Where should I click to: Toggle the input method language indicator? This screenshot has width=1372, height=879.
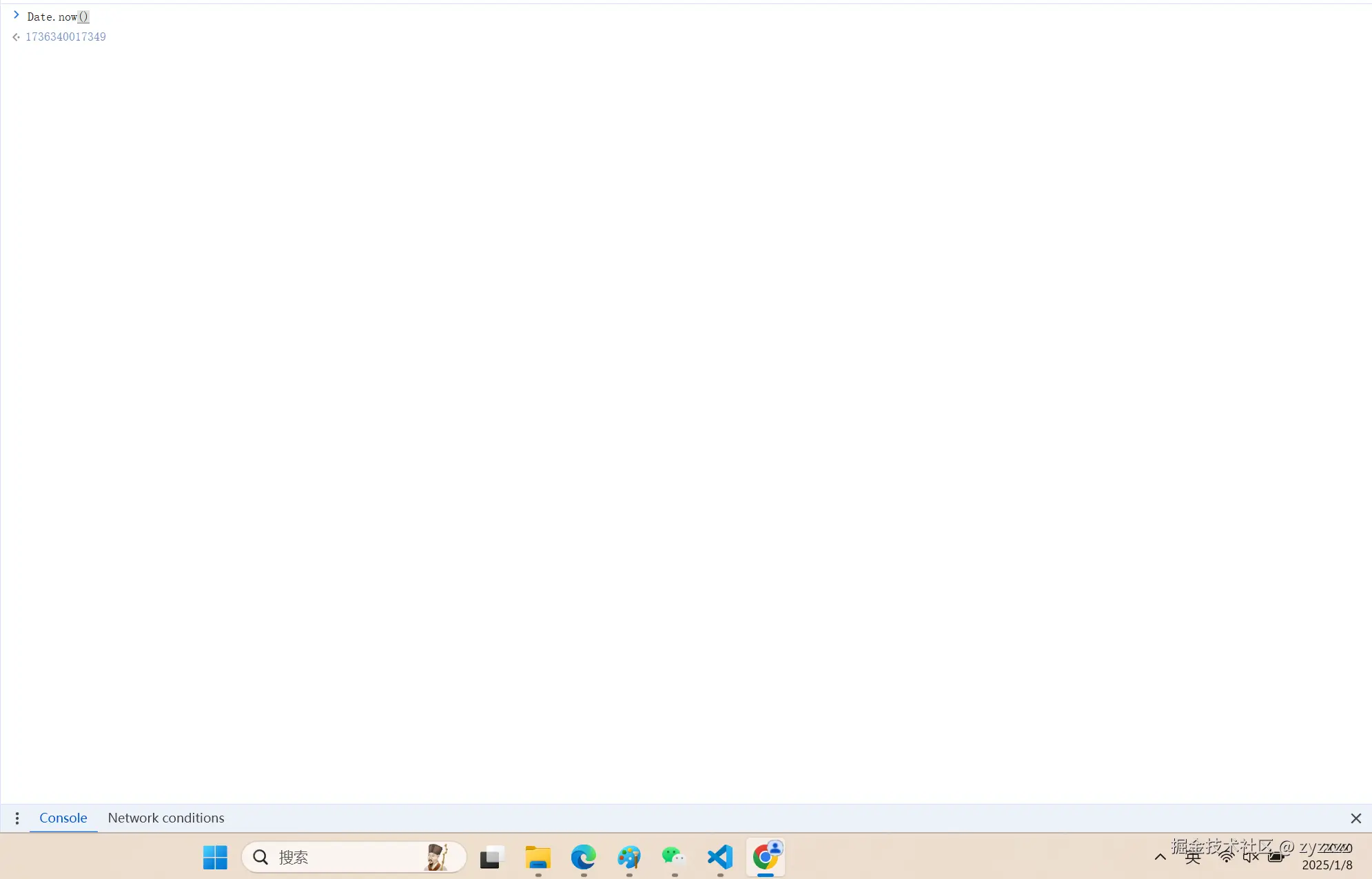(x=1194, y=858)
